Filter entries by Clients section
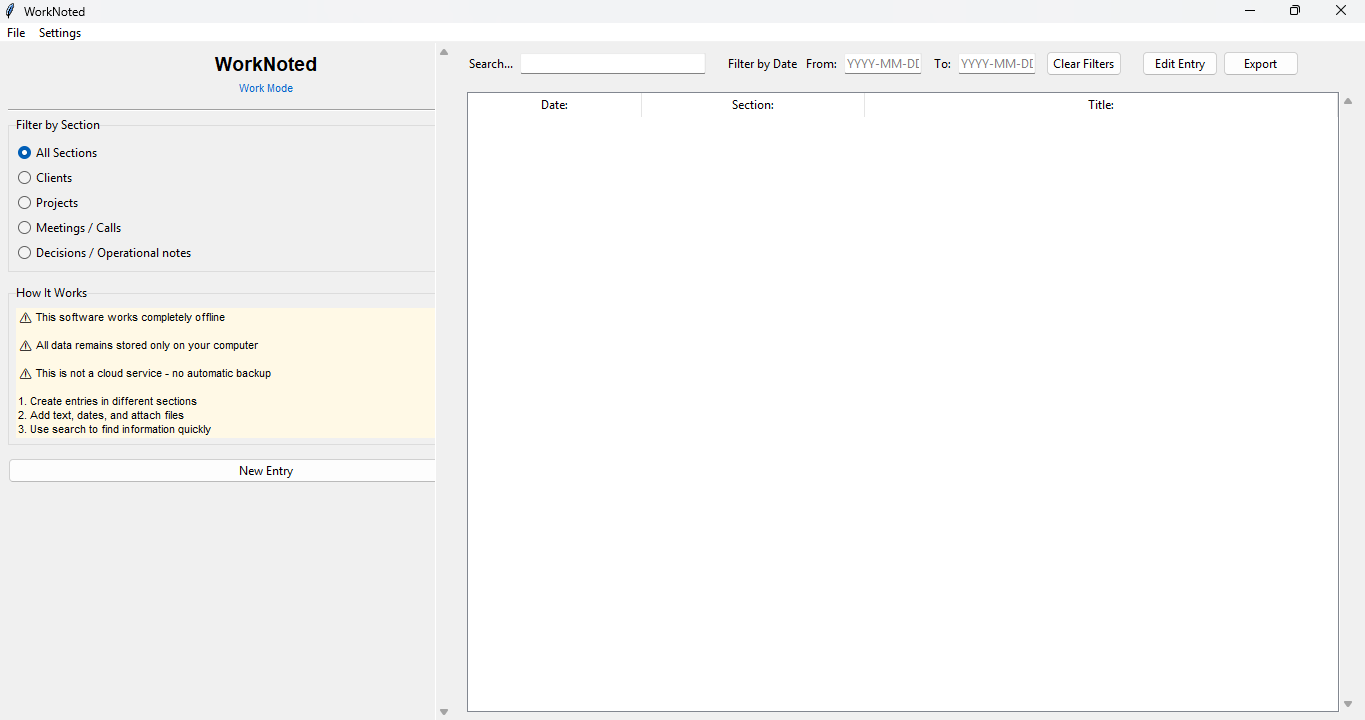1365x720 pixels. pos(25,178)
